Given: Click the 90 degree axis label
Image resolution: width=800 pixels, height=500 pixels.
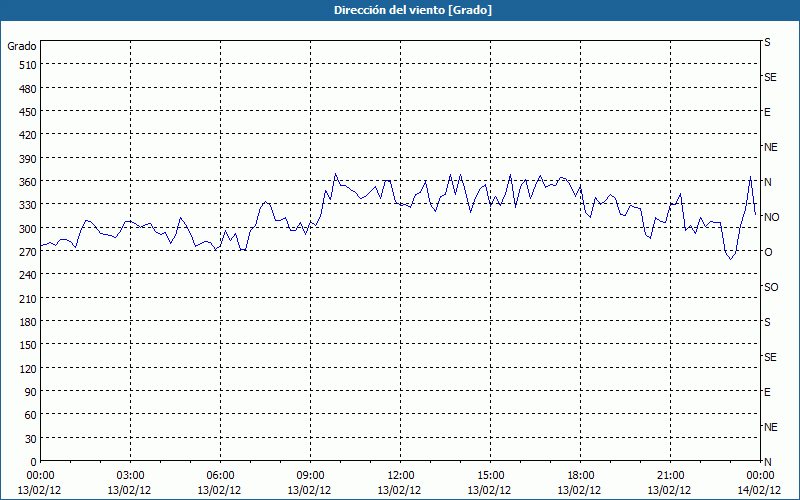Looking at the screenshot, I should [x=31, y=392].
